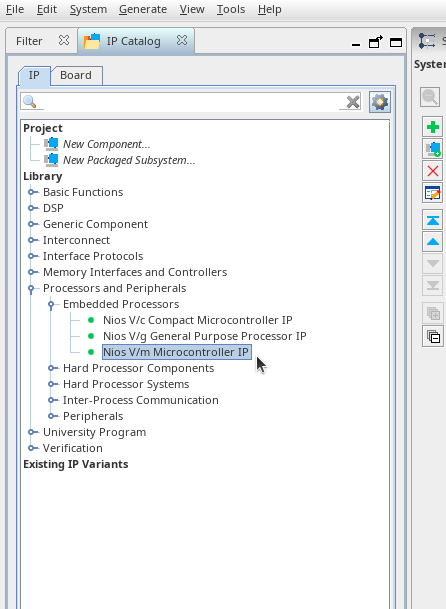Expand the Generic Component node
Screen dimensions: 446x609
[33, 224]
